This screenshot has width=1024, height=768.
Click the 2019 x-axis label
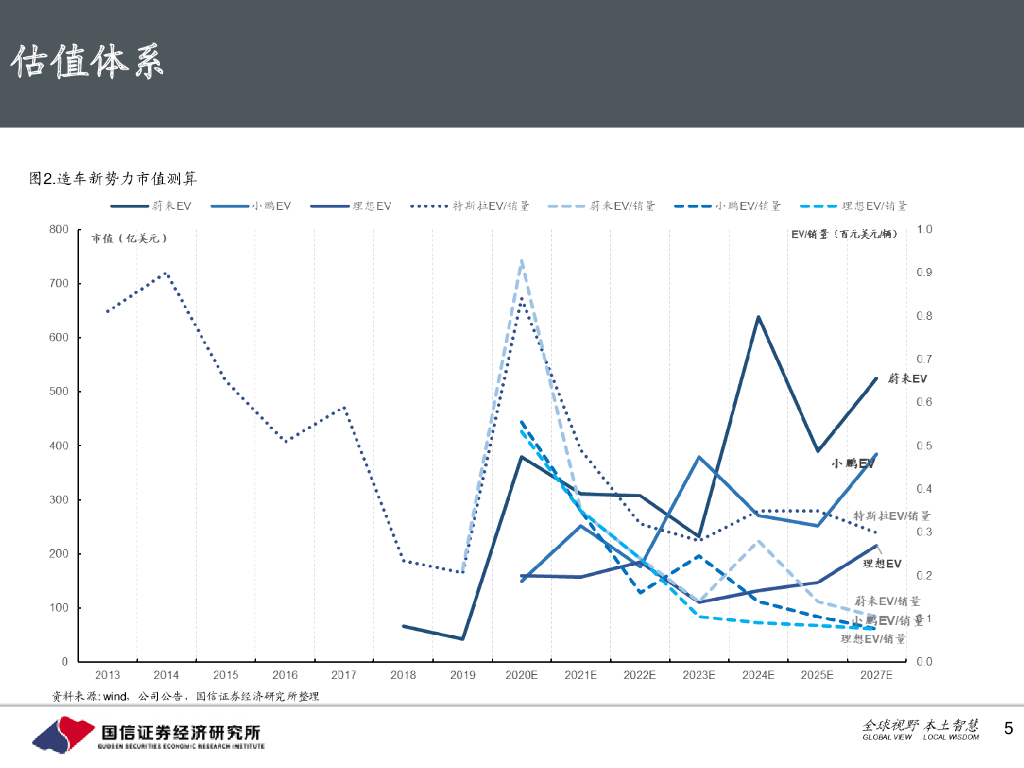(462, 675)
